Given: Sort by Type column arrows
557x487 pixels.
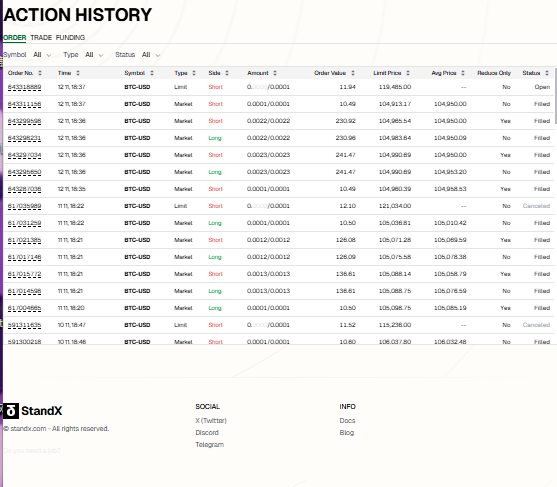Looking at the screenshot, I should click(x=194, y=73).
